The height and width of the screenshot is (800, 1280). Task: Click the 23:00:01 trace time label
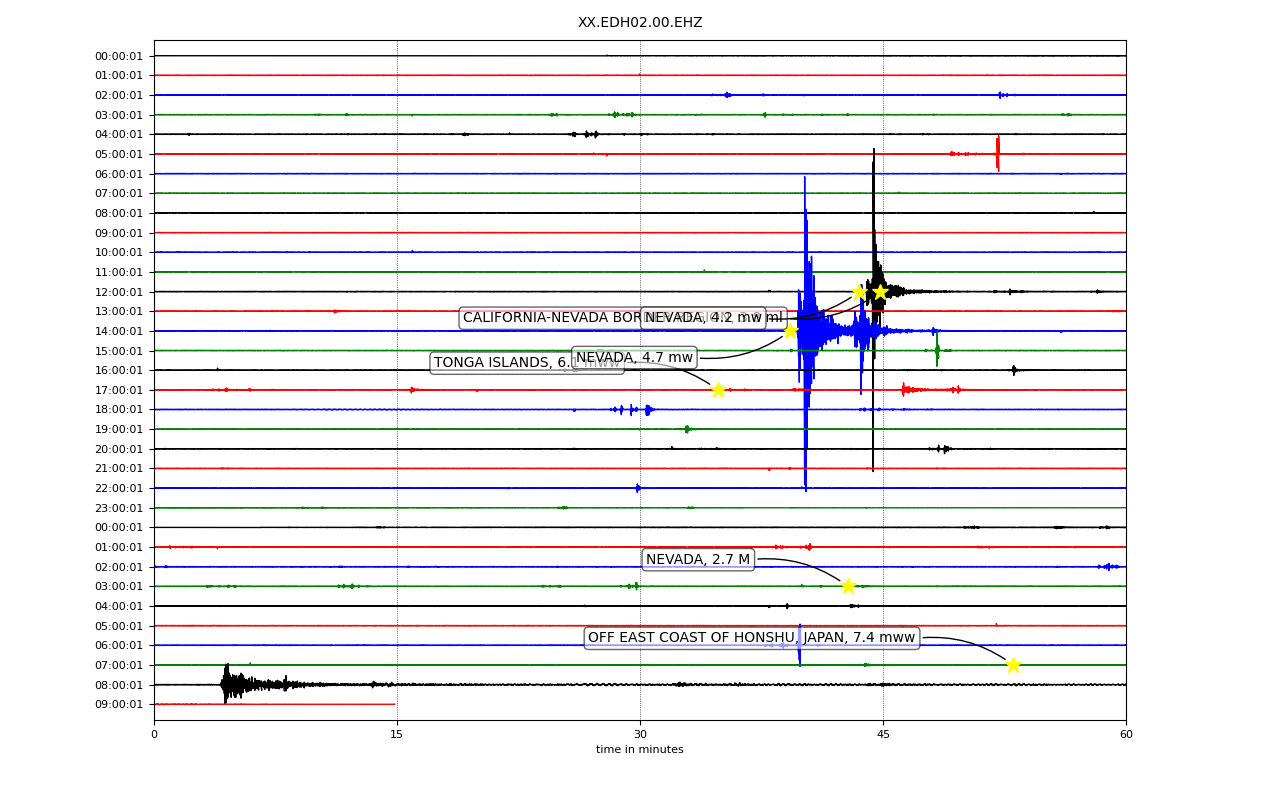pyautogui.click(x=119, y=508)
